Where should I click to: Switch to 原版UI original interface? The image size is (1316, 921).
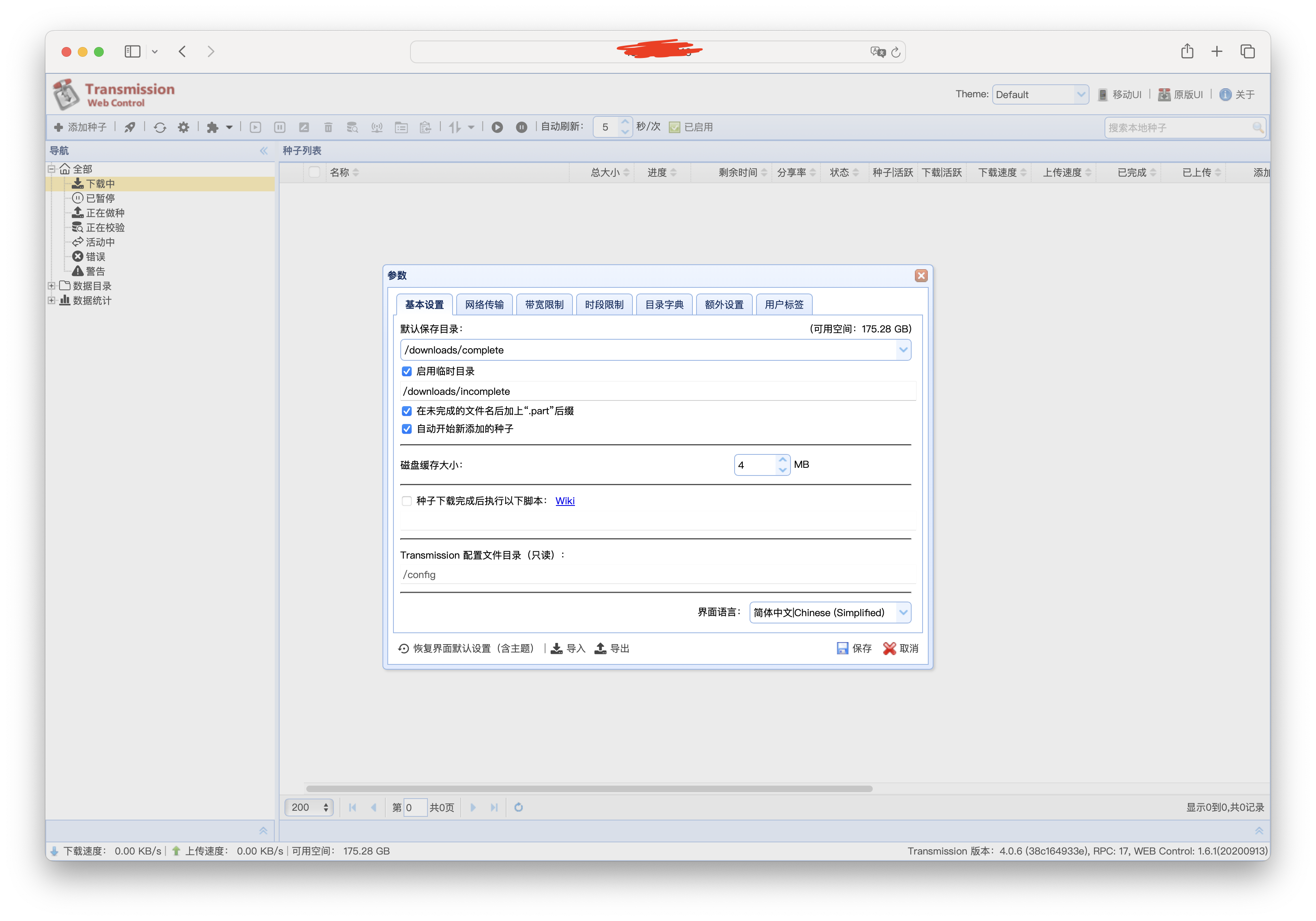pyautogui.click(x=1181, y=94)
